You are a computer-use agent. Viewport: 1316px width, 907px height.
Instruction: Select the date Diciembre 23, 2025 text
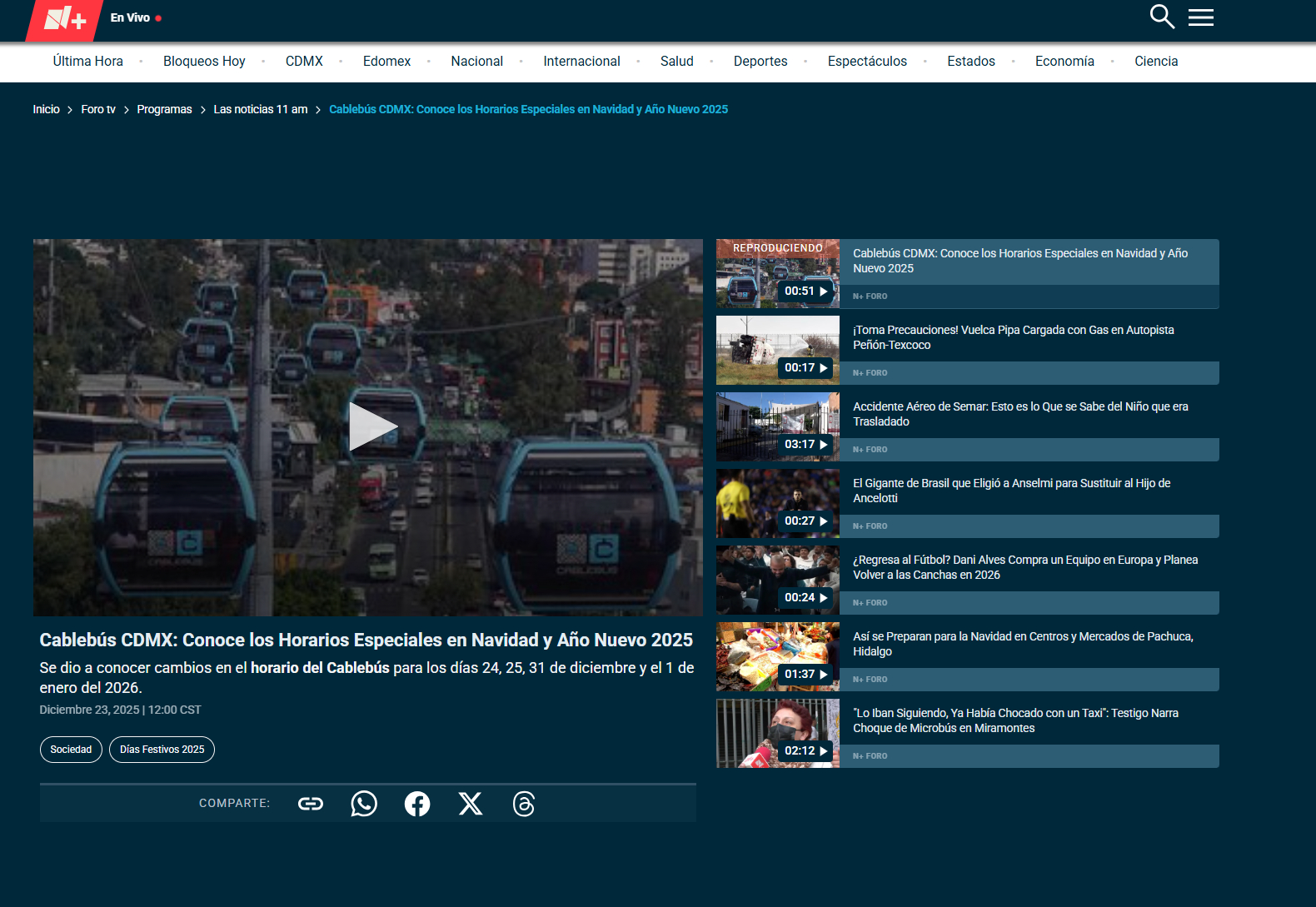89,710
